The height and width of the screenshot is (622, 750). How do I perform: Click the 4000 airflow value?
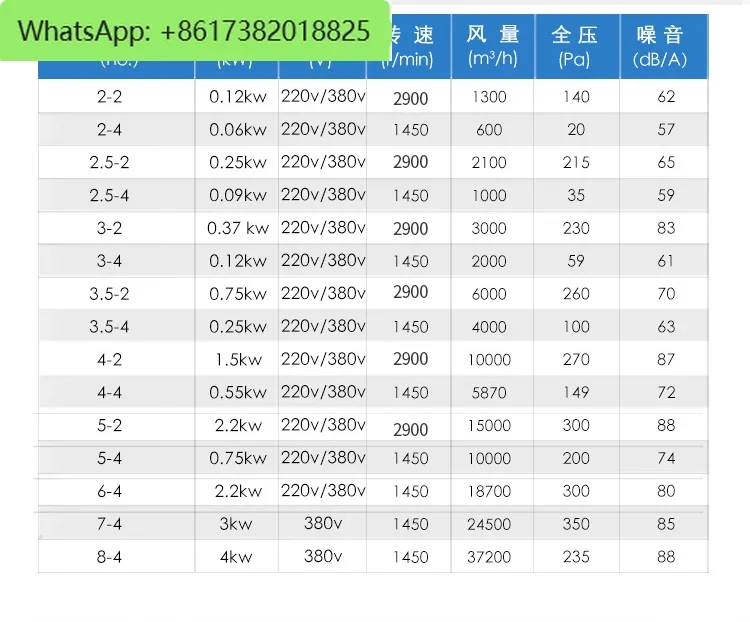coord(489,326)
